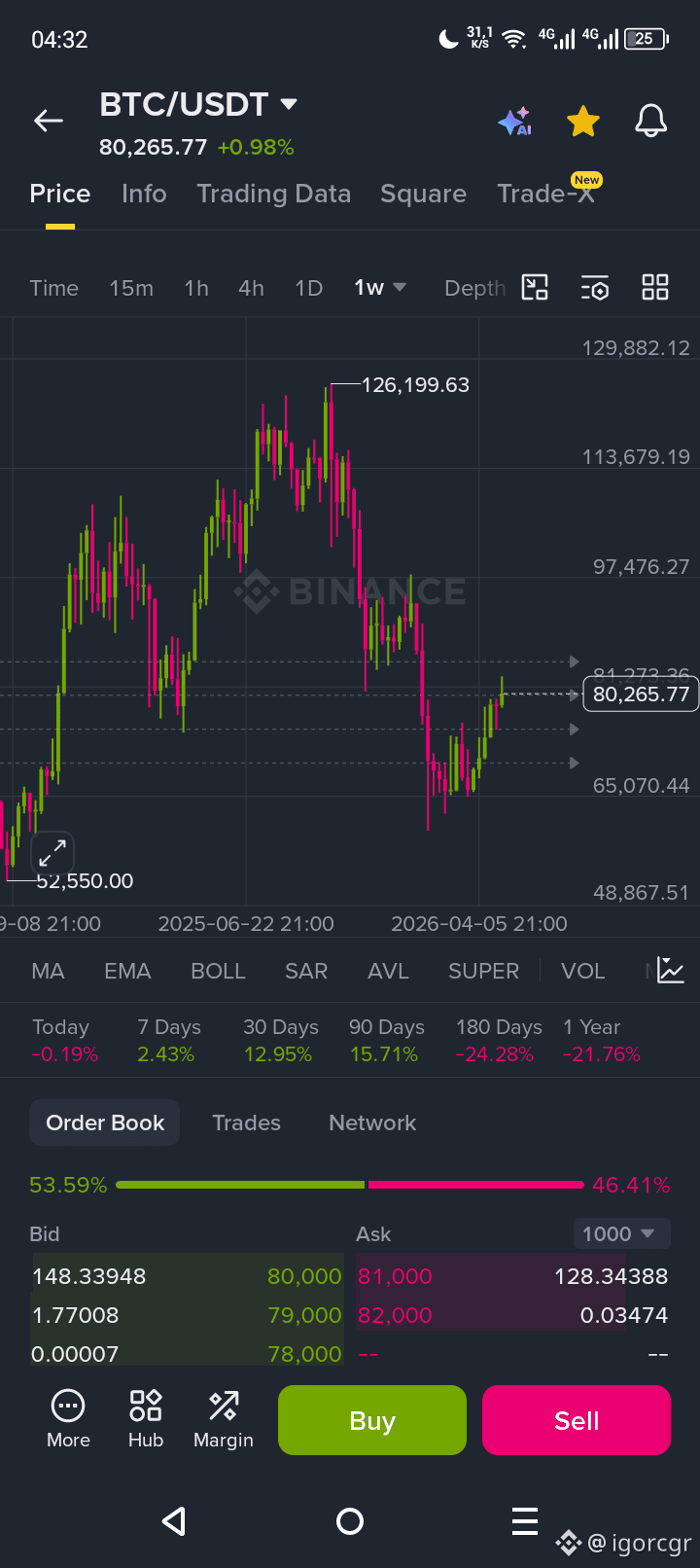Tap the green Buy button
The image size is (700, 1568).
372,1420
